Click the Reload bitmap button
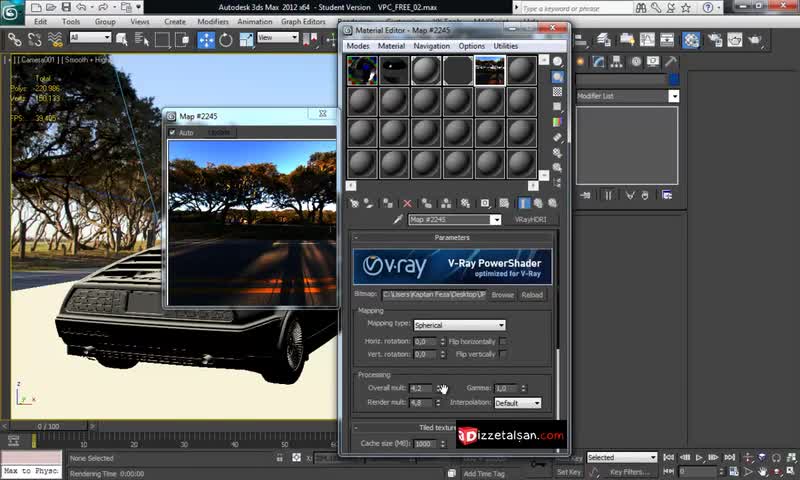Image resolution: width=800 pixels, height=480 pixels. coord(532,295)
